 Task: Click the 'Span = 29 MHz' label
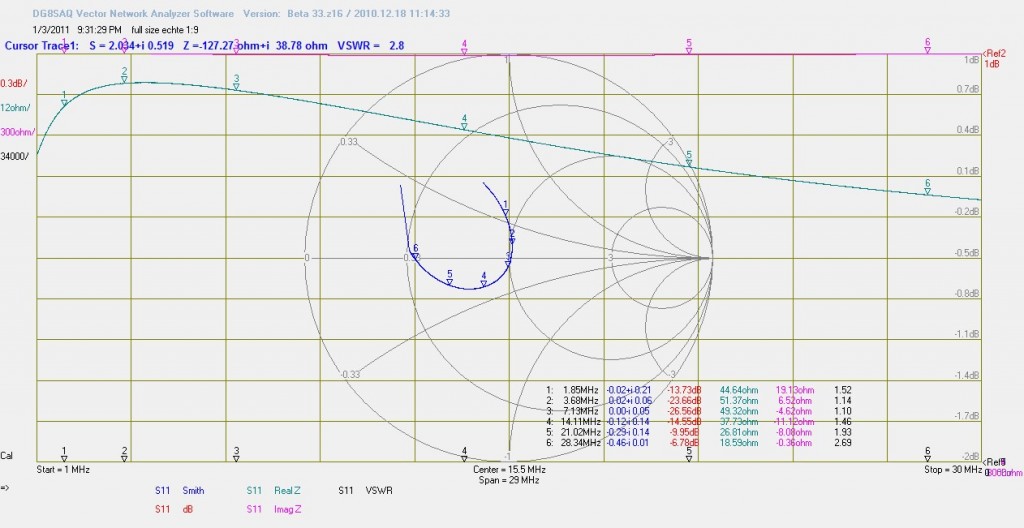pos(509,480)
